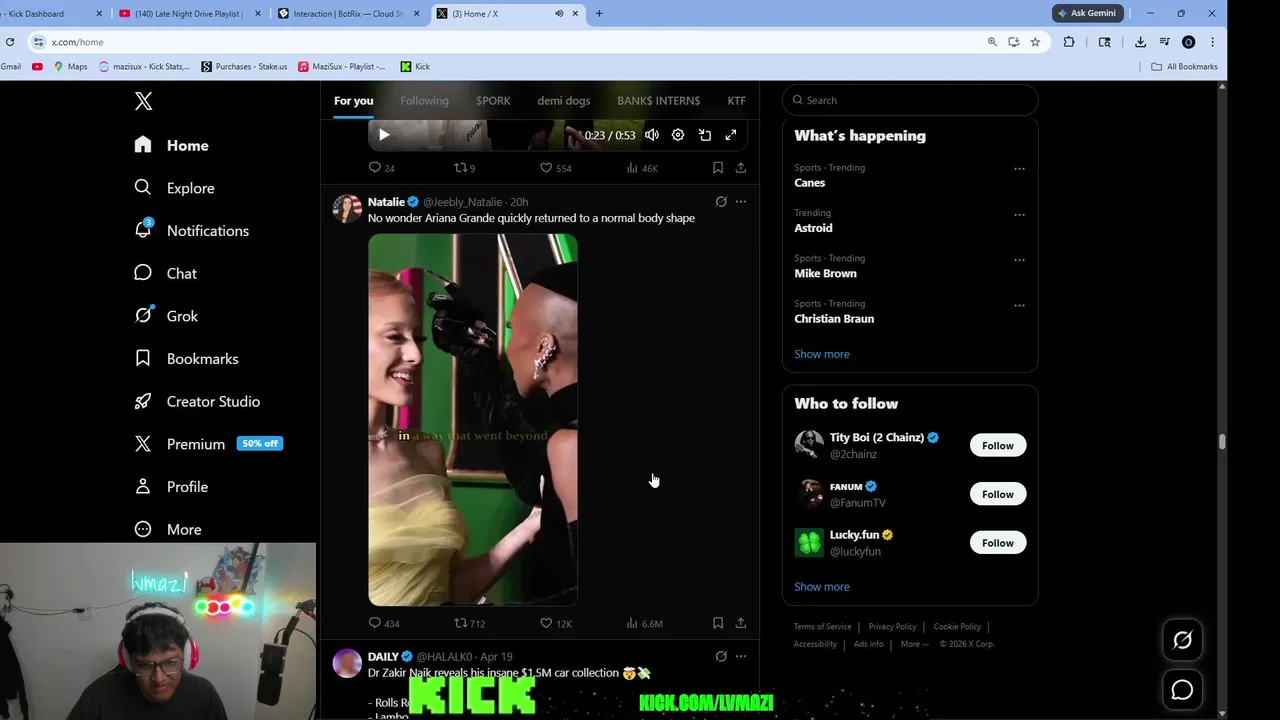The image size is (1280, 720).
Task: Like the post with 554 likes
Action: click(556, 168)
